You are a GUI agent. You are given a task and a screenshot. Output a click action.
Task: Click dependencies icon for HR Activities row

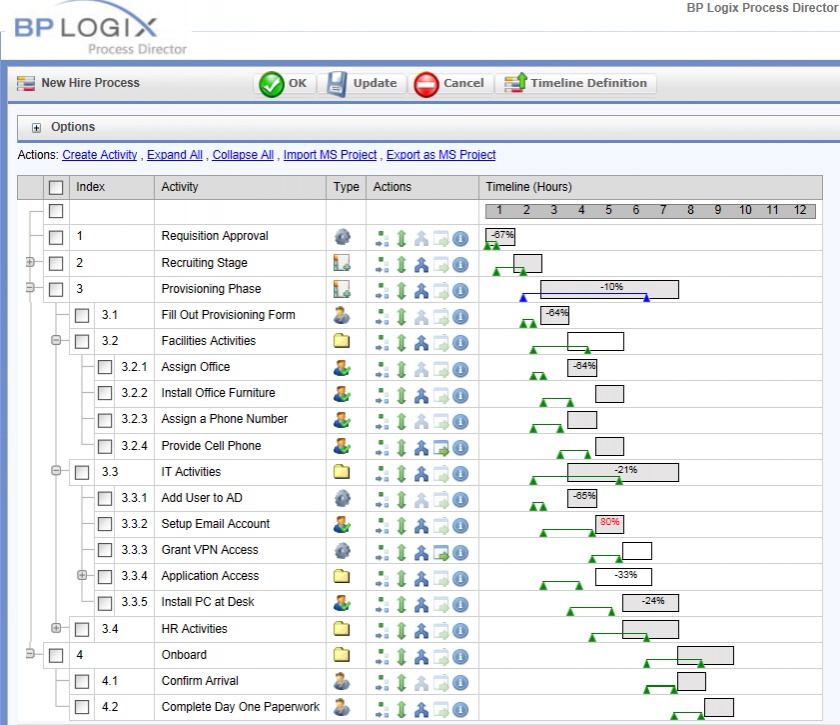pyautogui.click(x=422, y=631)
